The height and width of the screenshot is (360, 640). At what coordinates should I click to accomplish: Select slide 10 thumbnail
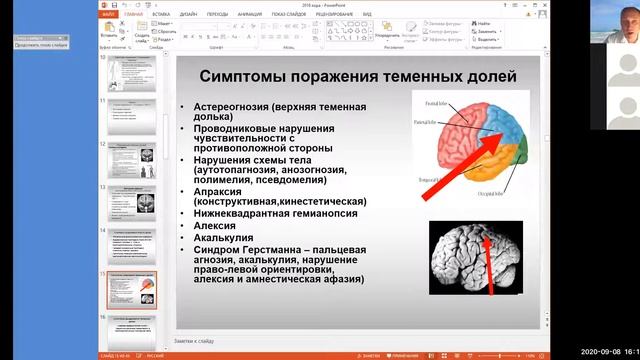click(132, 73)
